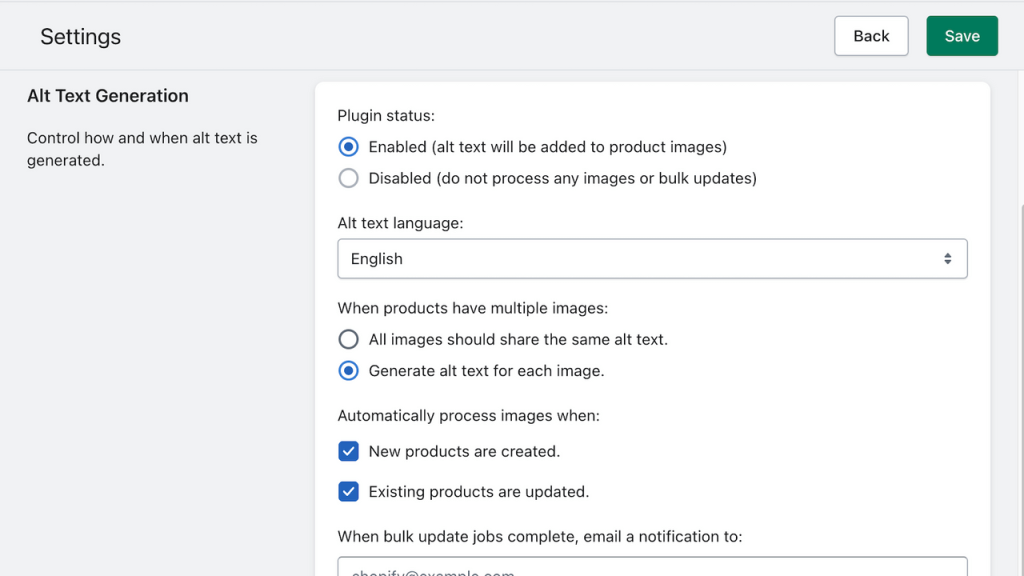Toggle 'Existing products are updated' checkbox
This screenshot has width=1024, height=576.
(x=348, y=491)
